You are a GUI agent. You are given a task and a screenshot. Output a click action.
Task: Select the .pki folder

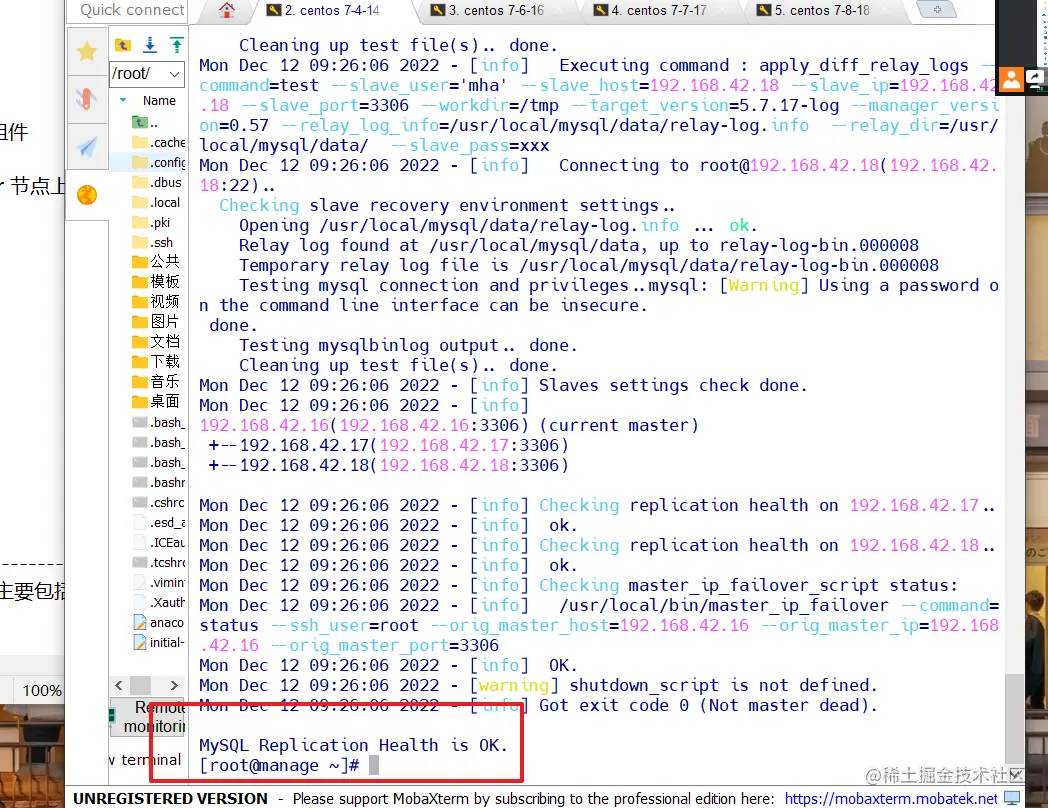coord(152,223)
